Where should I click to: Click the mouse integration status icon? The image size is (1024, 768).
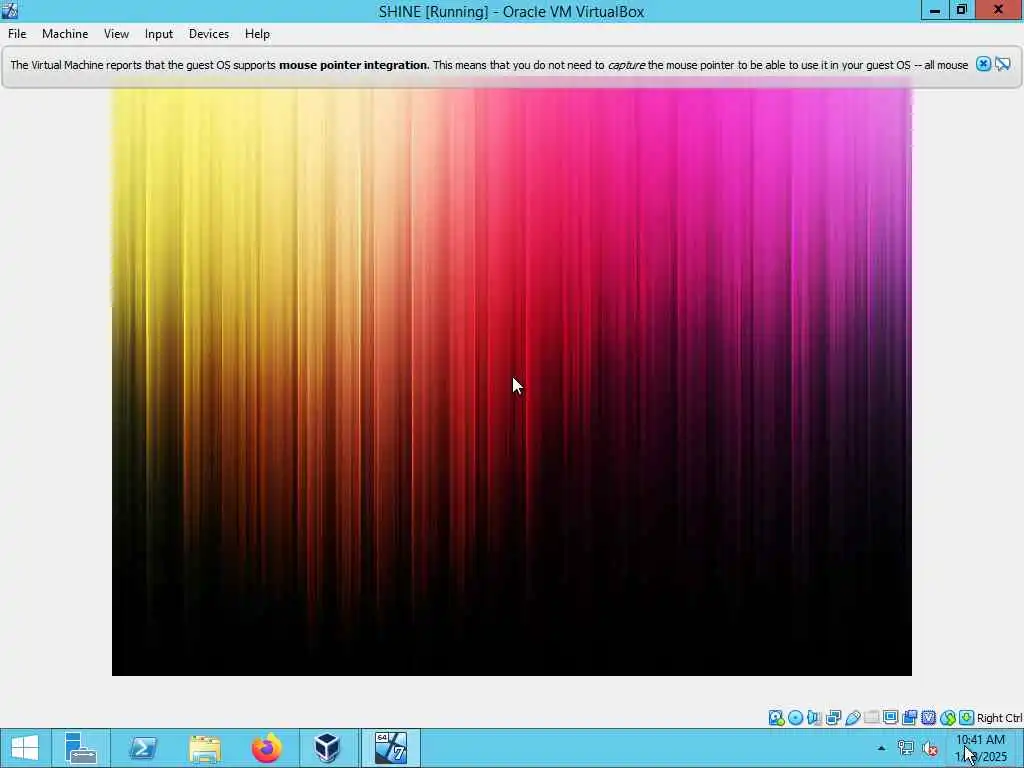point(948,718)
